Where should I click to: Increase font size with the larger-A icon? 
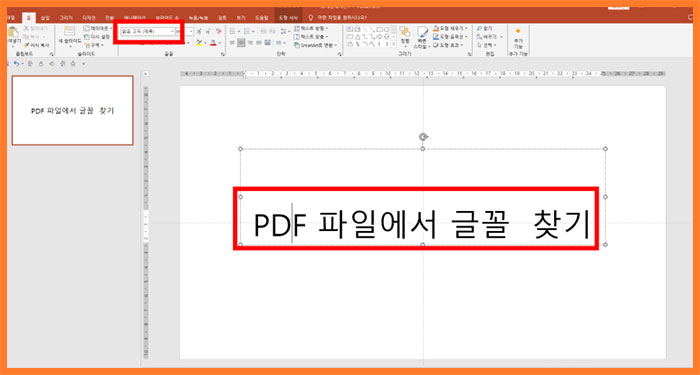click(x=200, y=32)
